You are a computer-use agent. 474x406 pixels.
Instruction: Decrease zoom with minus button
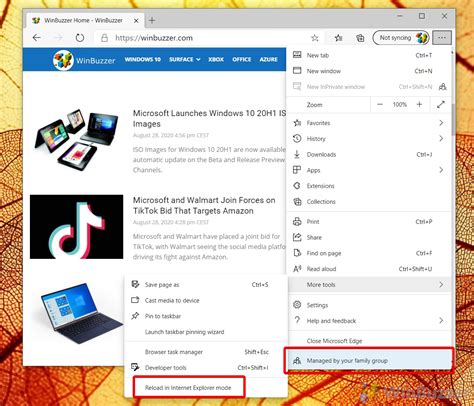tap(380, 105)
